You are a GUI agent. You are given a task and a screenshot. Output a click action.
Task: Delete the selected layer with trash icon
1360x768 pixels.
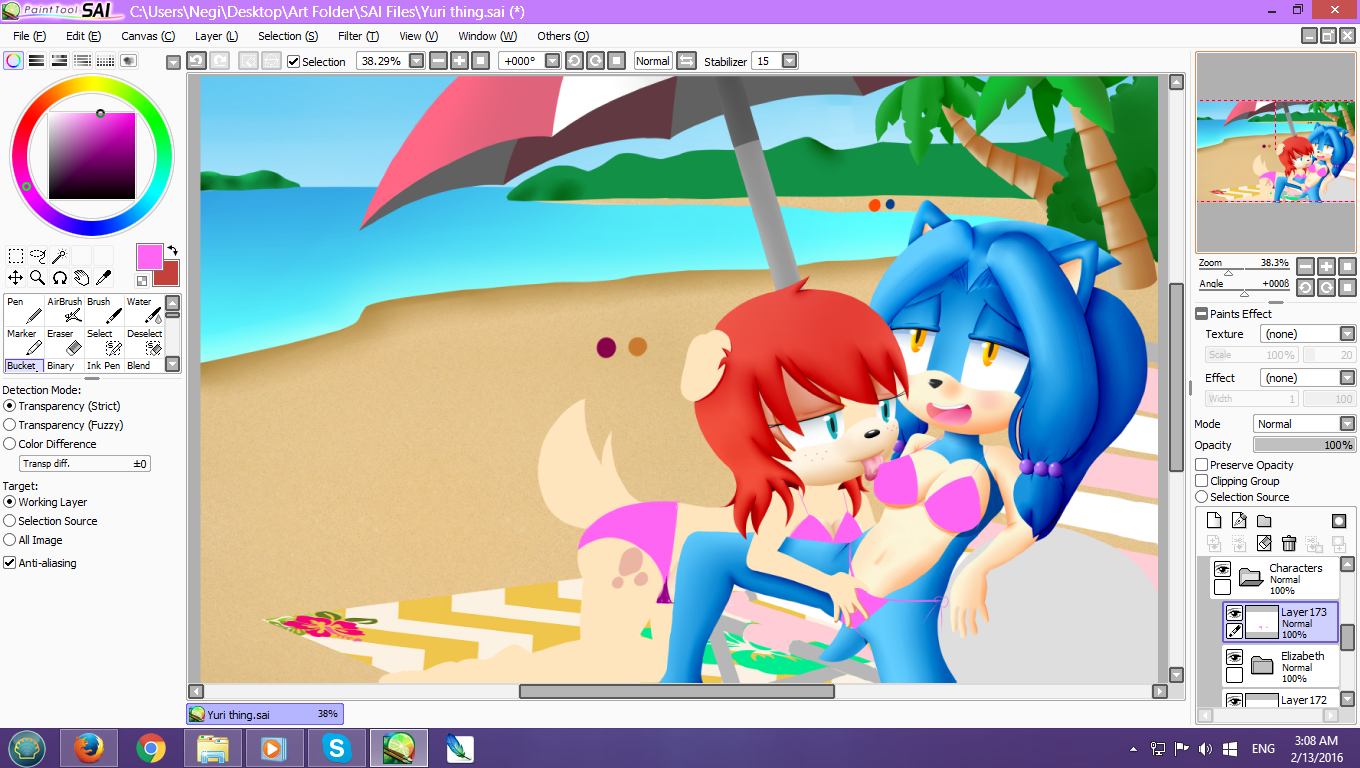point(1289,543)
